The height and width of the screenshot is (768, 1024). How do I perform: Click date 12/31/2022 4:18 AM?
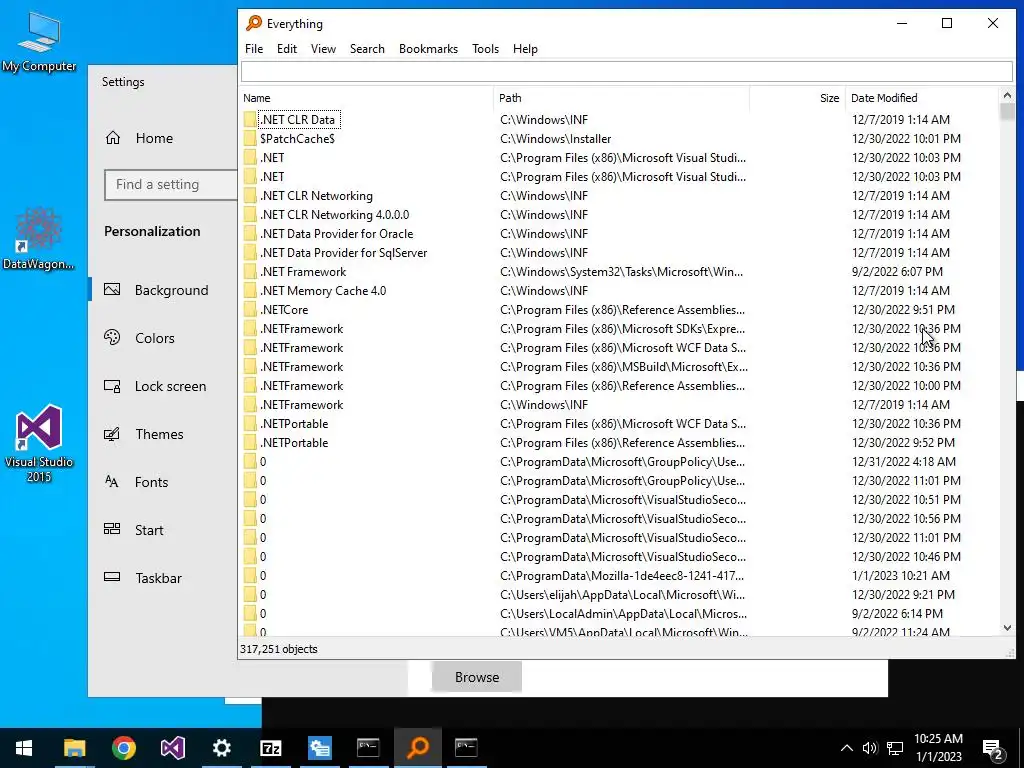coord(904,462)
